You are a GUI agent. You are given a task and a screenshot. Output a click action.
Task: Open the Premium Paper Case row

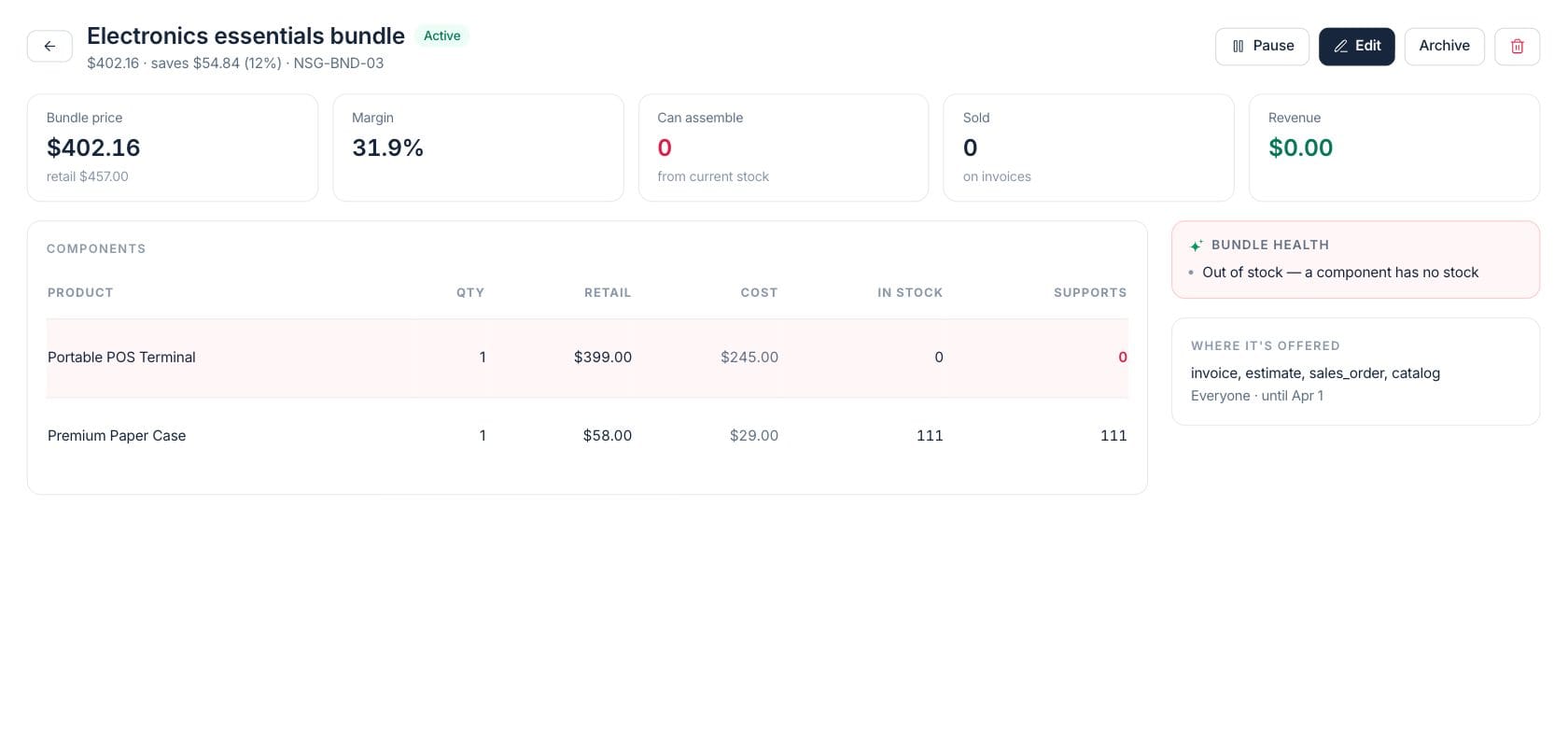click(587, 436)
